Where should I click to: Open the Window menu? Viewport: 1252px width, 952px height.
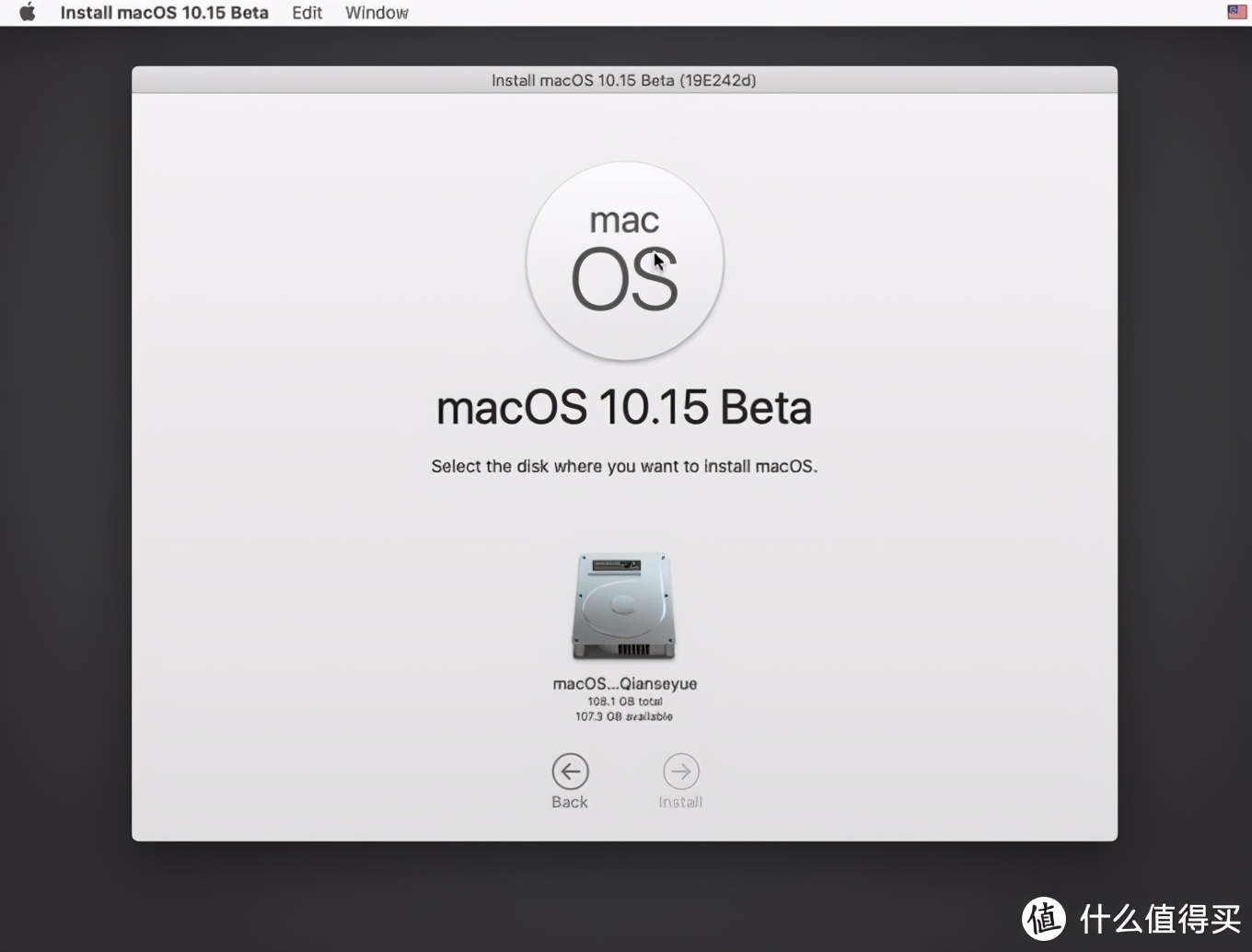[377, 13]
